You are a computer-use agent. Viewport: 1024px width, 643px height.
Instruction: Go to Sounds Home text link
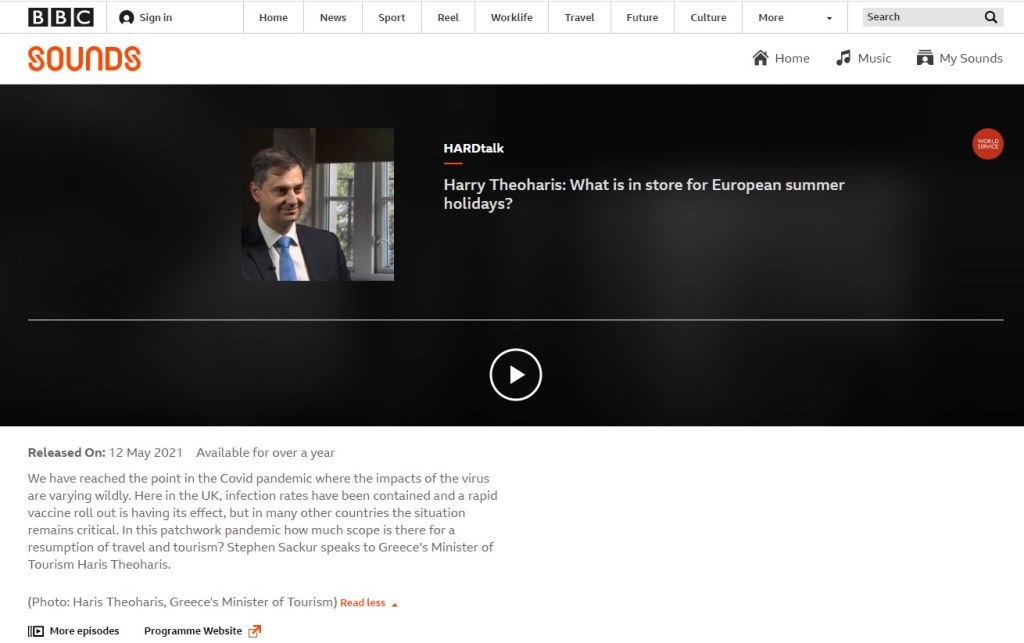792,58
